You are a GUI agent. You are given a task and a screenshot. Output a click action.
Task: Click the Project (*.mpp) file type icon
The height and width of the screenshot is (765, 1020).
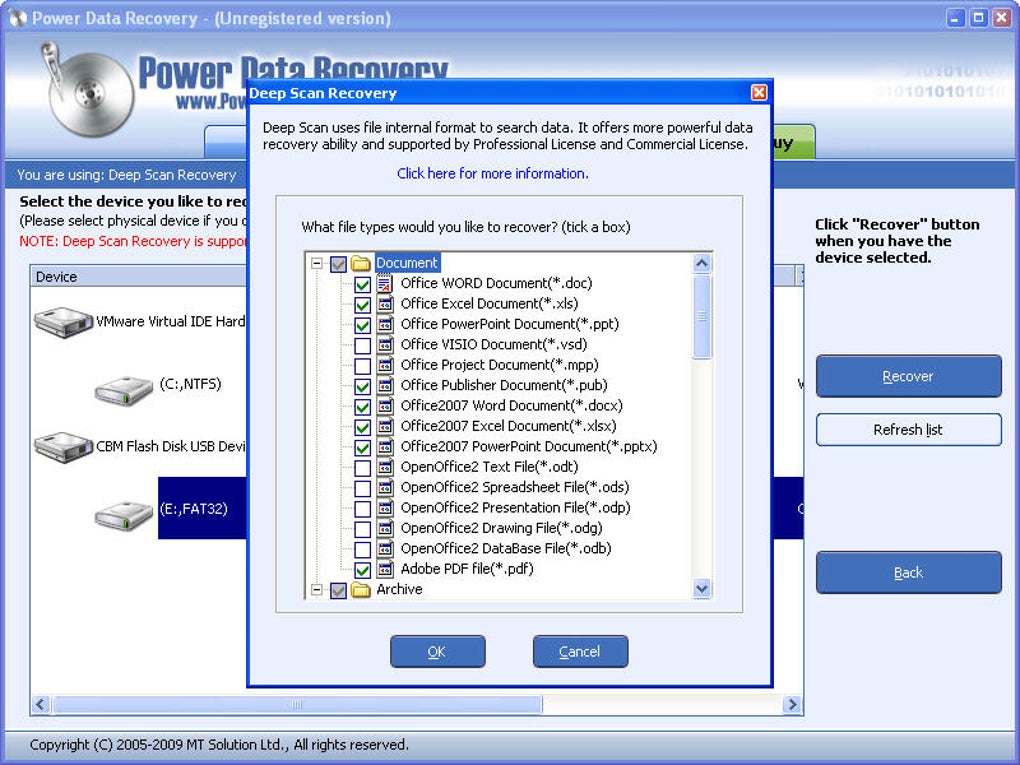tap(385, 365)
